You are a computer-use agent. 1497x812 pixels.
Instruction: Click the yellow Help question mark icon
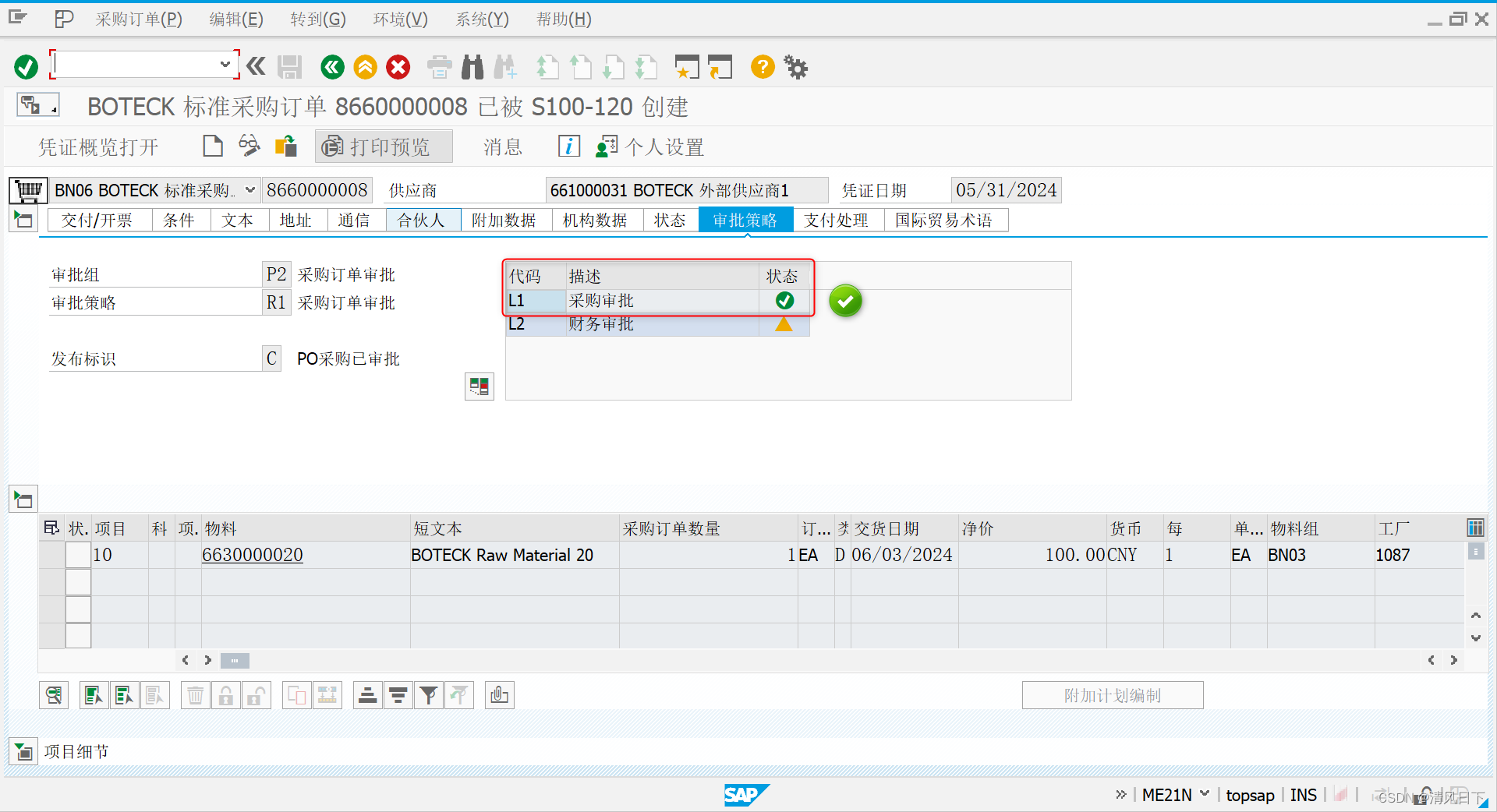763,67
